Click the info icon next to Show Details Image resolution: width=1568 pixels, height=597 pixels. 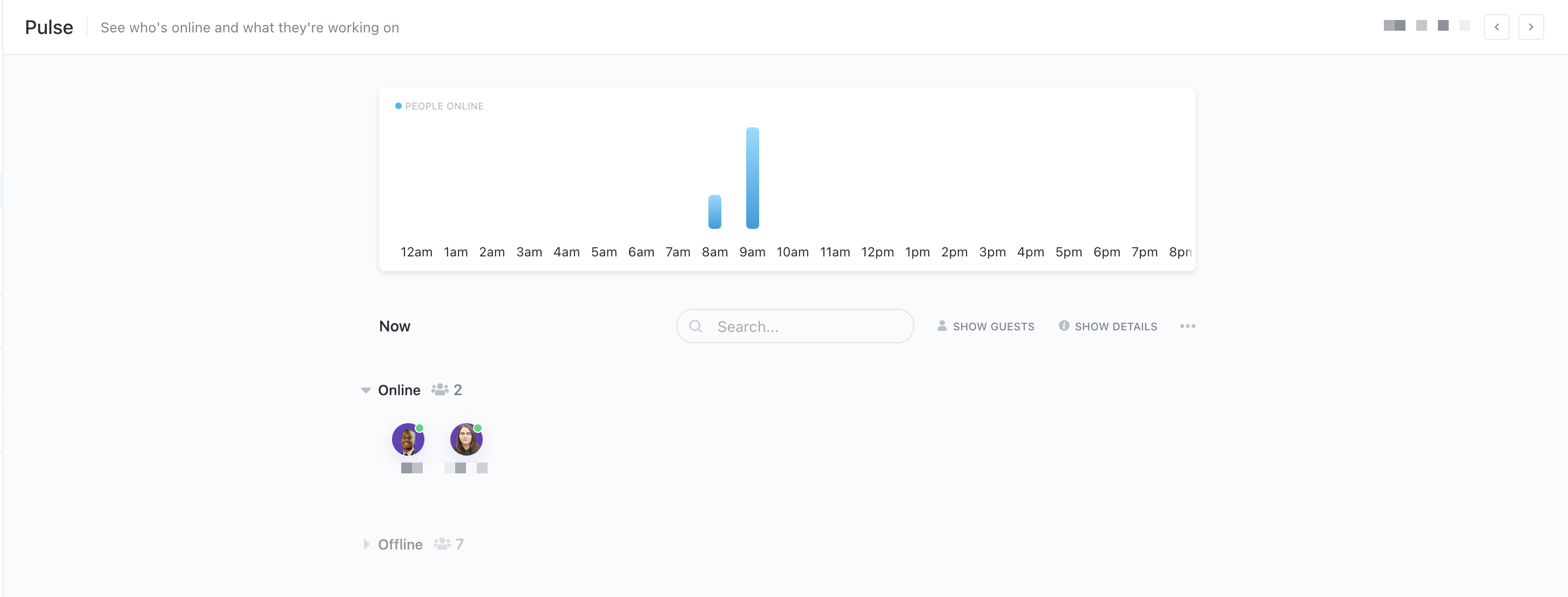point(1063,325)
